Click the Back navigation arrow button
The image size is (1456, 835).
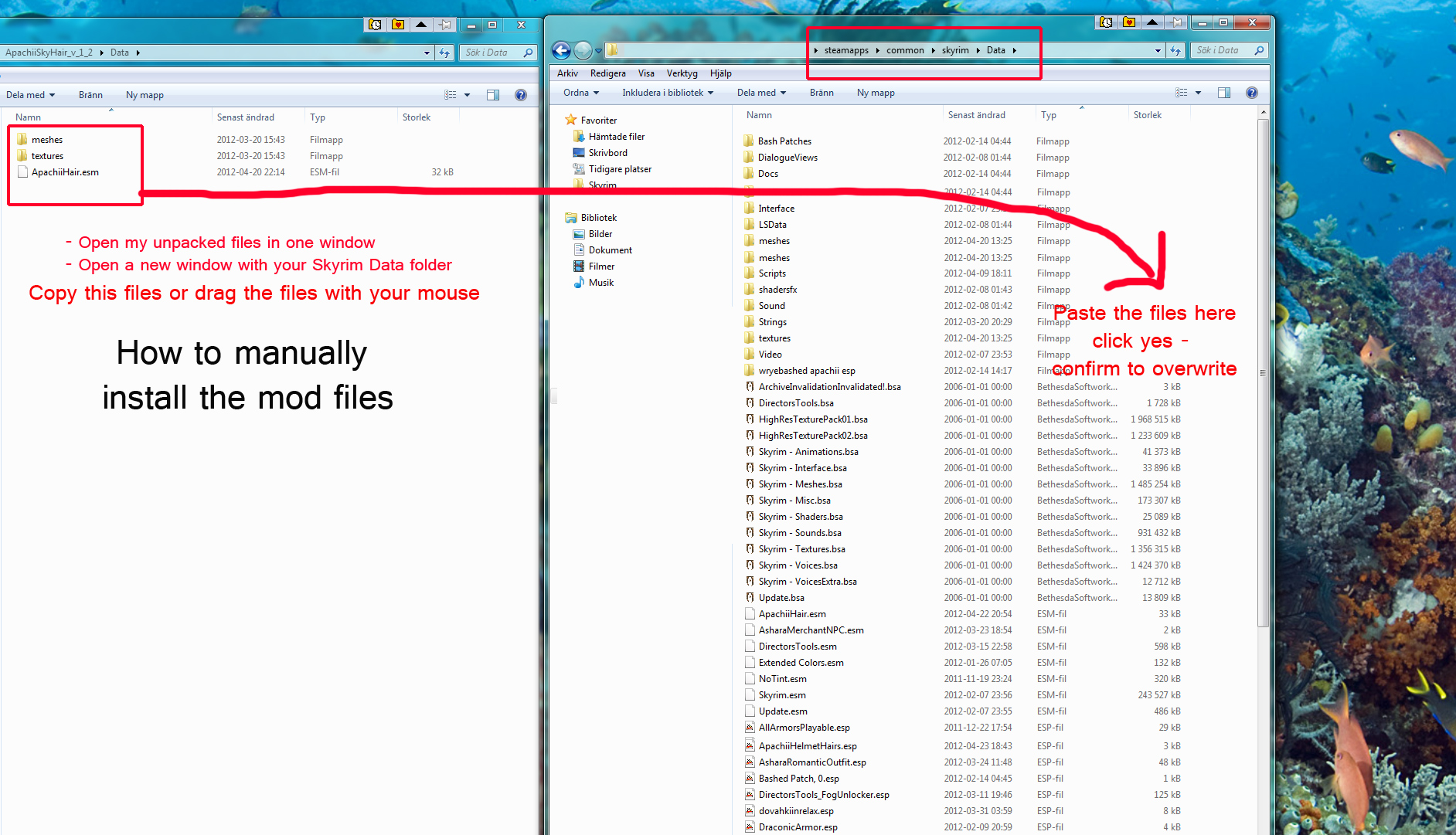562,51
